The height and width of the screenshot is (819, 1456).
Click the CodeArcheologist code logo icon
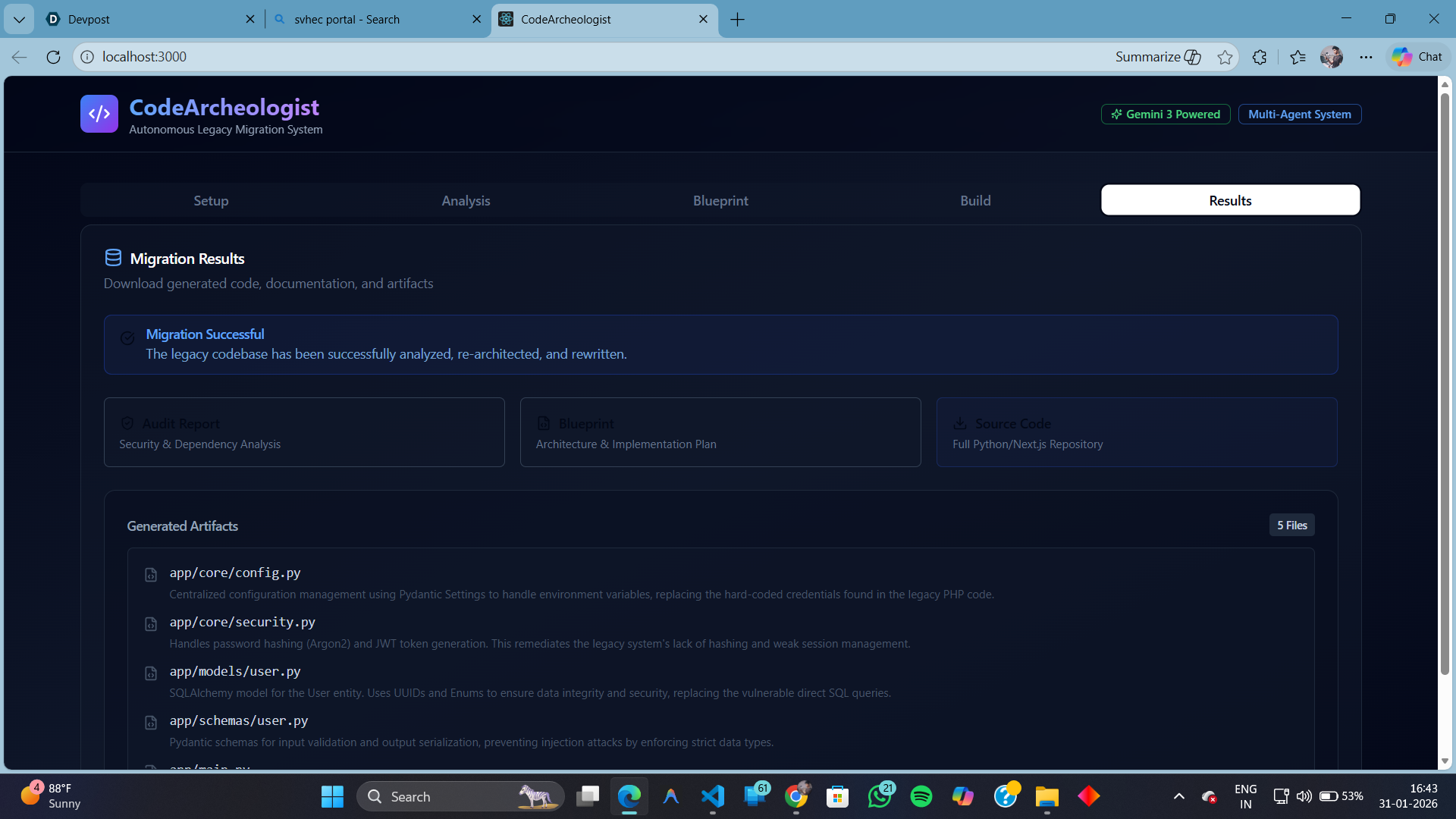[99, 114]
